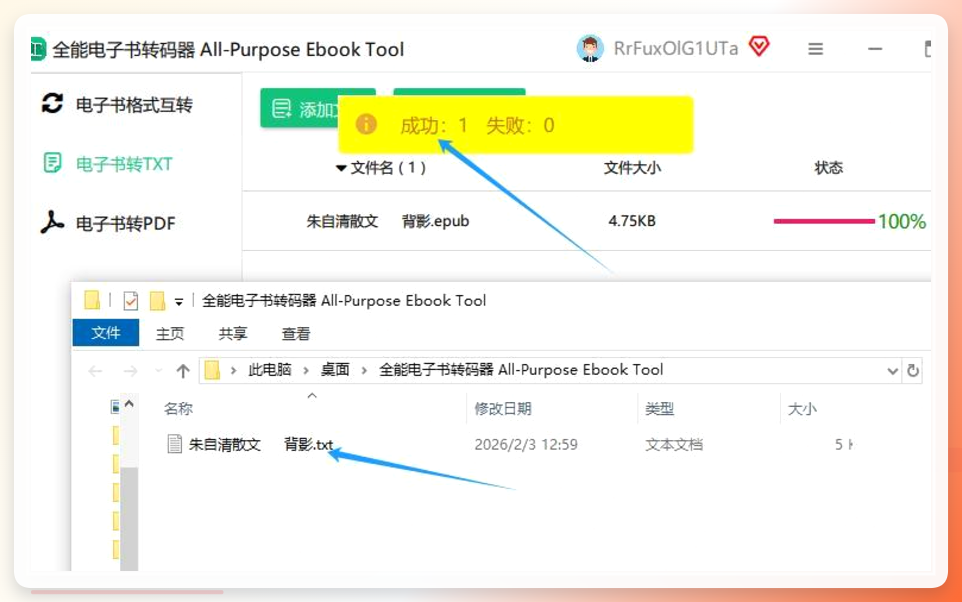The height and width of the screenshot is (602, 962).
Task: Click the navigation pane scroll-up arrow
Action: point(129,404)
